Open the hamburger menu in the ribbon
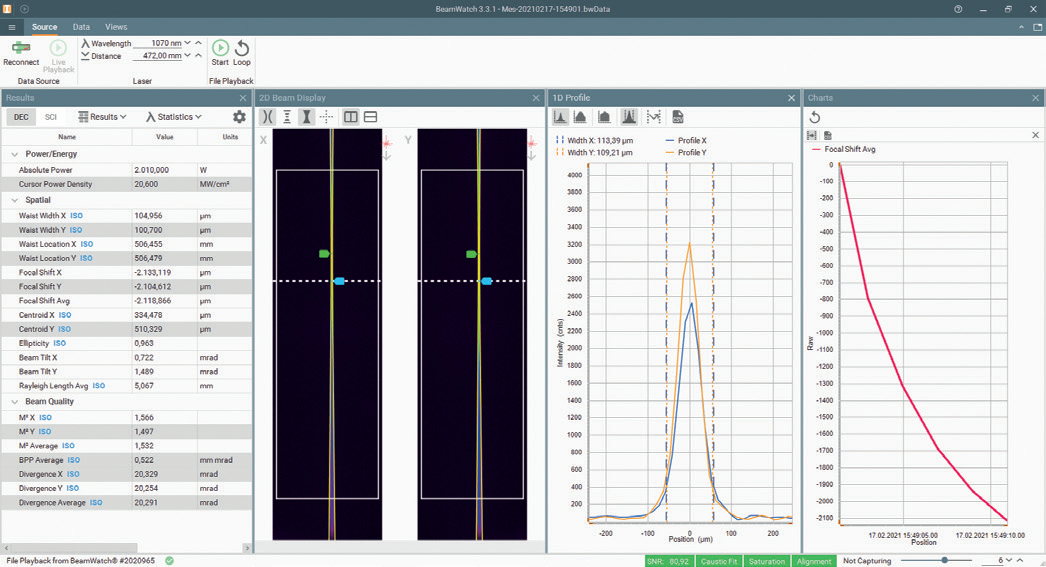 click(x=12, y=27)
